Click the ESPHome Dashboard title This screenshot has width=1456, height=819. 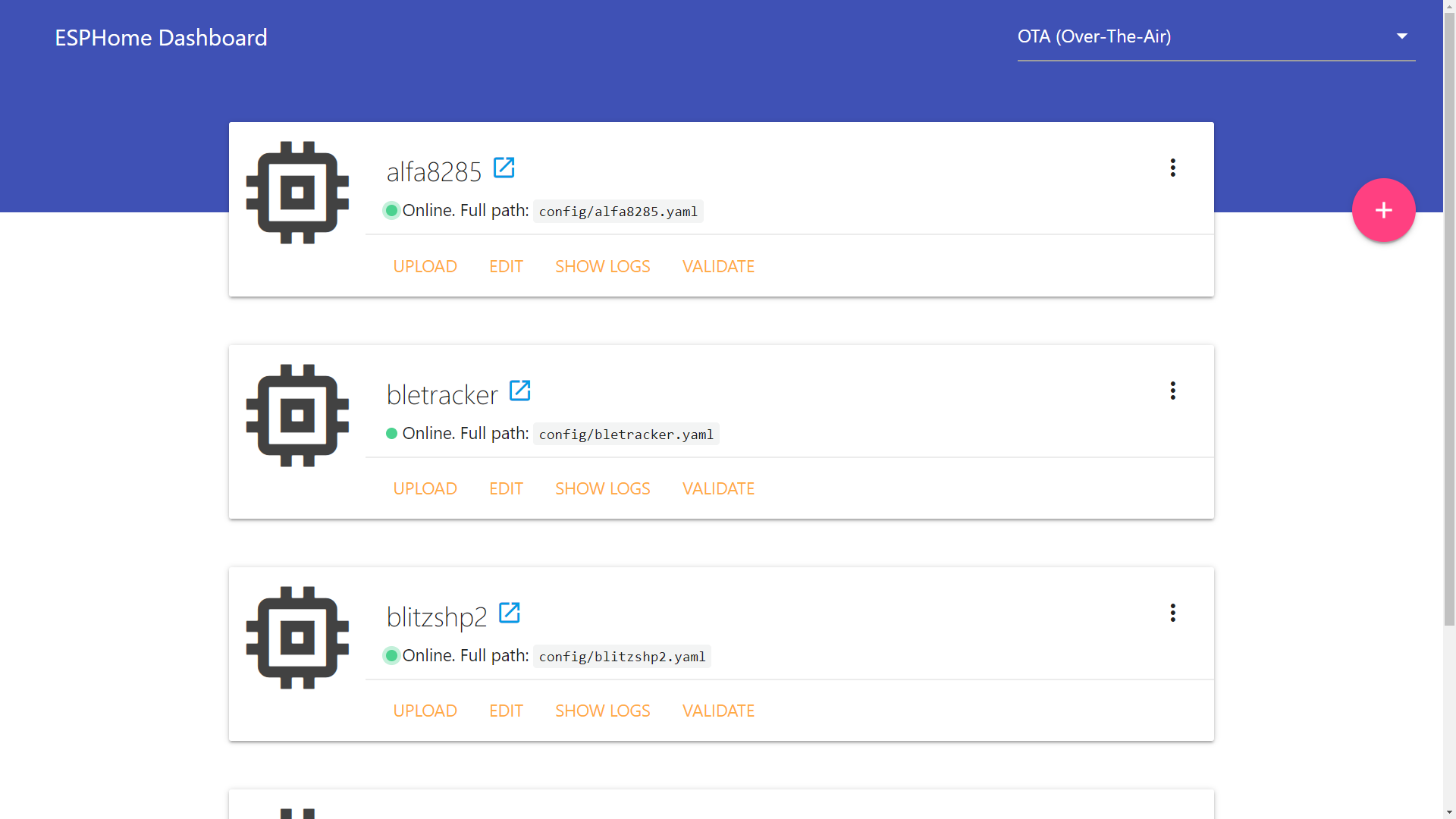(161, 37)
